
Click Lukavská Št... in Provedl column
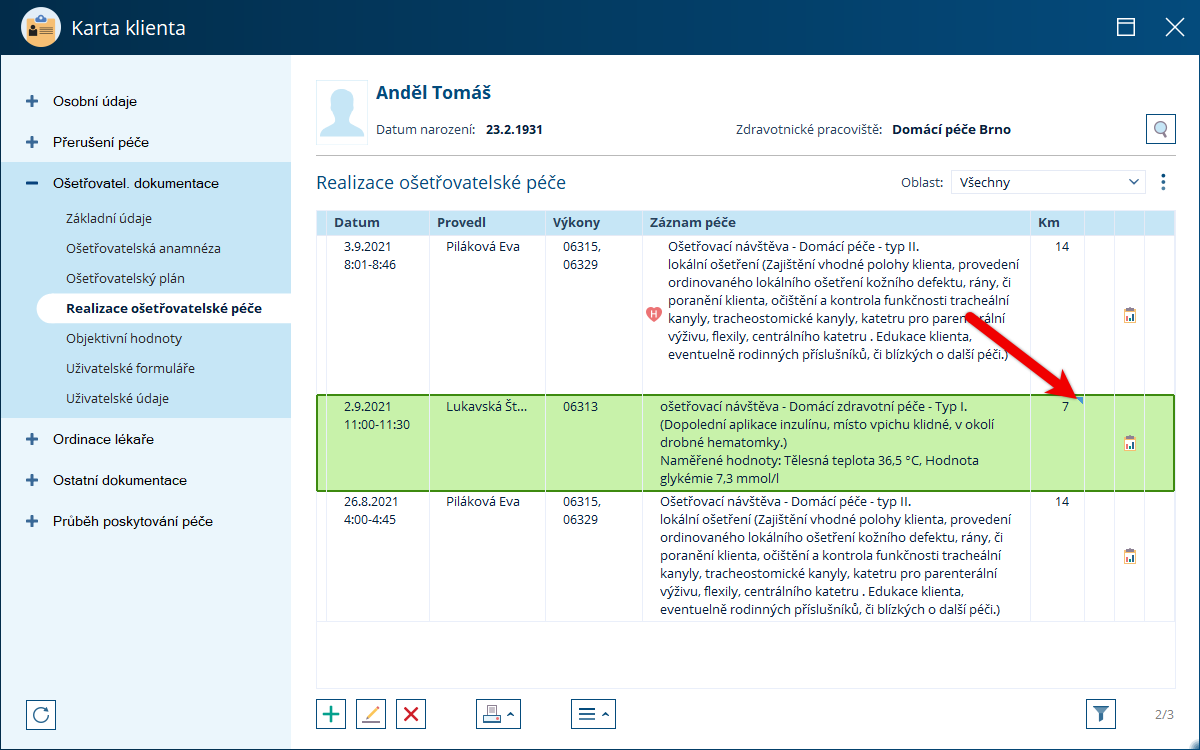coord(487,406)
